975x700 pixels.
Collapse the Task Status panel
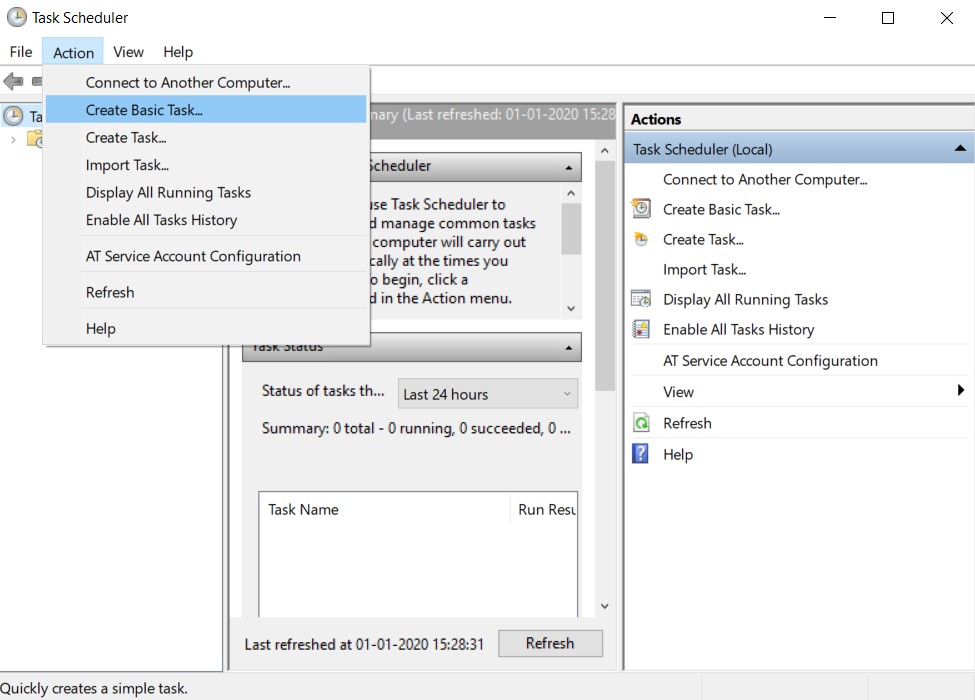click(567, 347)
